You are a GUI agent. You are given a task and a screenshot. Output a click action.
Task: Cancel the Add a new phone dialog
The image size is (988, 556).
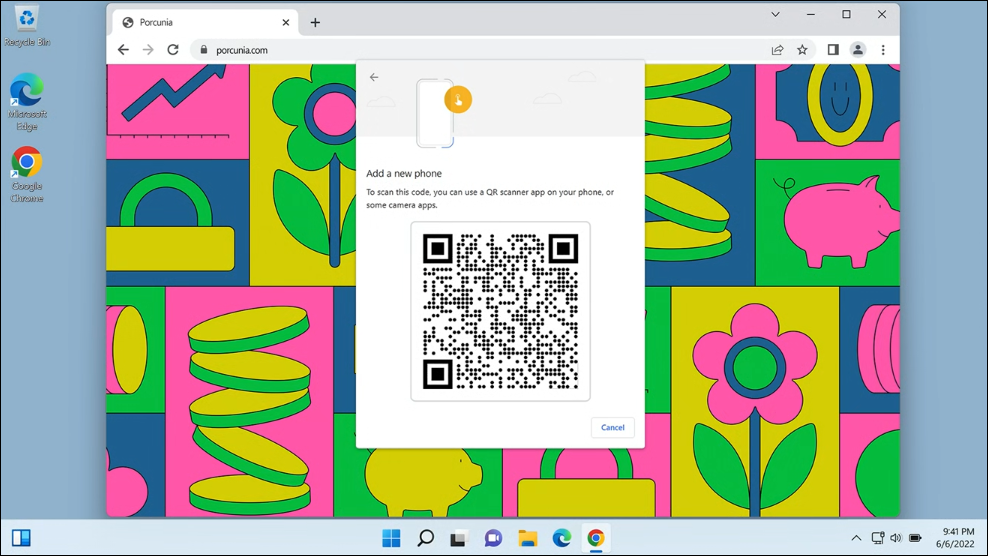pos(612,427)
